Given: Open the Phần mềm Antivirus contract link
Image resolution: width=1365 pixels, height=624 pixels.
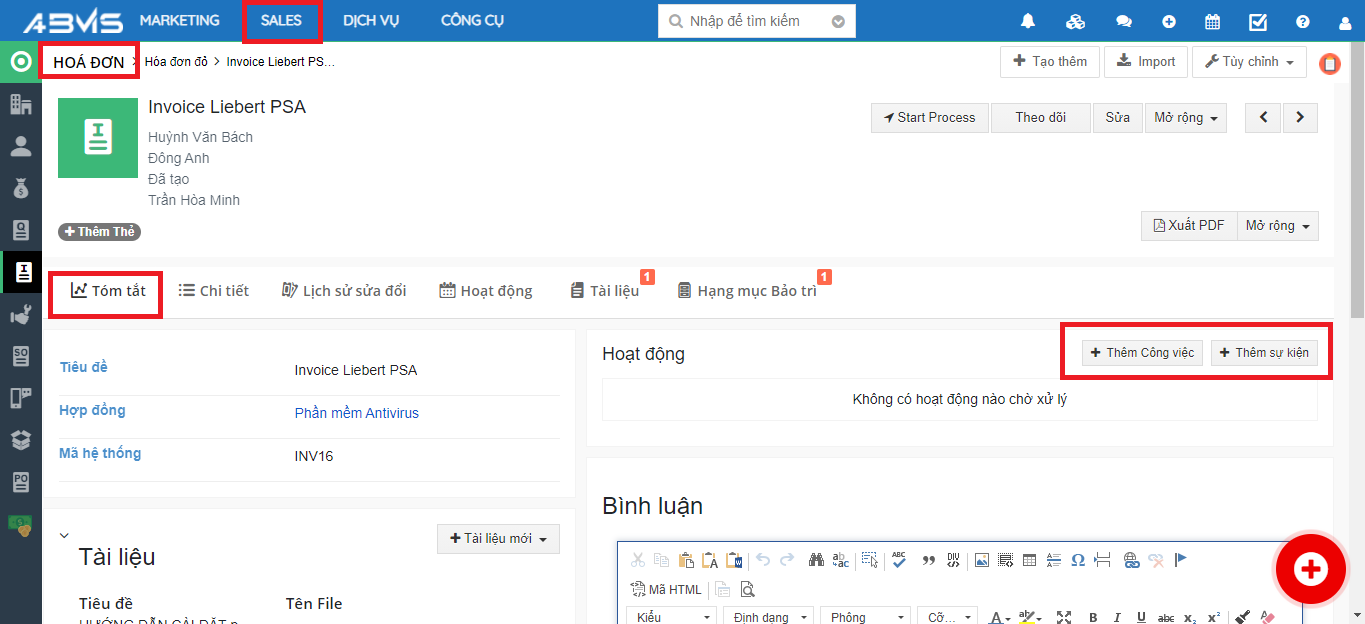Looking at the screenshot, I should click(x=356, y=413).
